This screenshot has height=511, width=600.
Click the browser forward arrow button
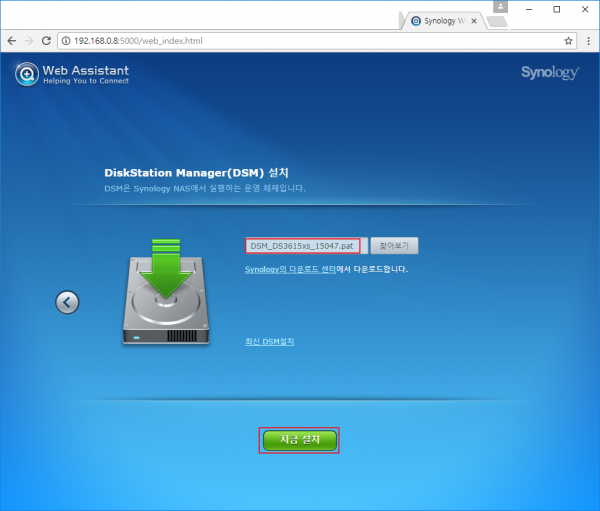[x=30, y=41]
